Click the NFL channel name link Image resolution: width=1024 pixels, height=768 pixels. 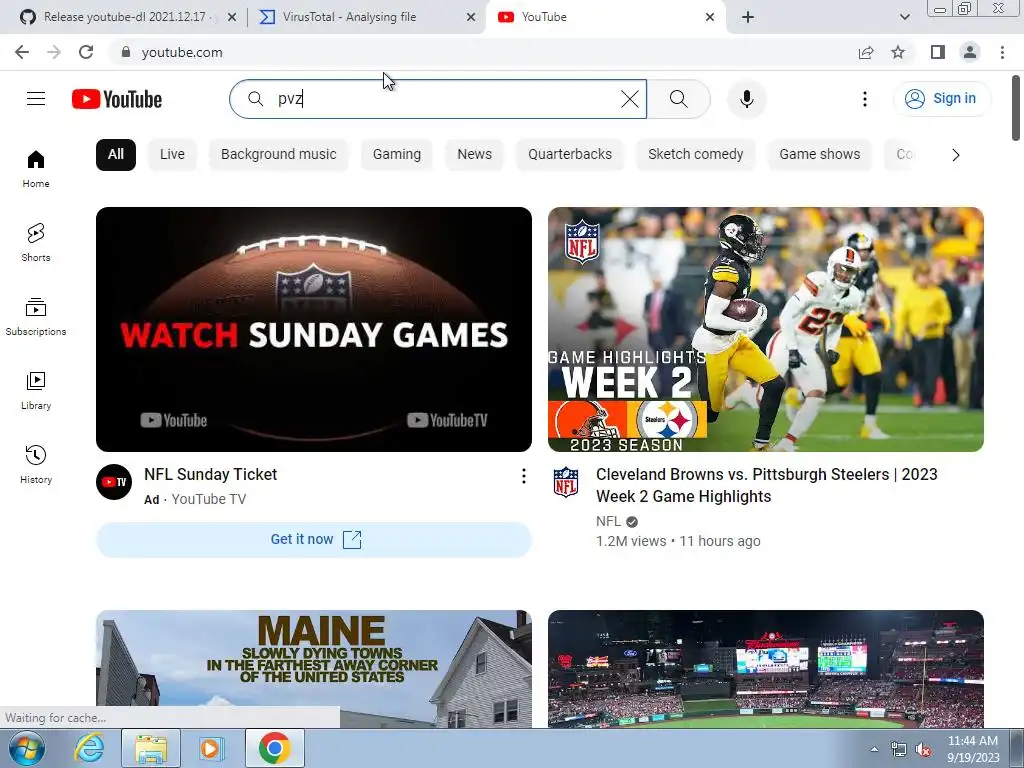(x=608, y=521)
